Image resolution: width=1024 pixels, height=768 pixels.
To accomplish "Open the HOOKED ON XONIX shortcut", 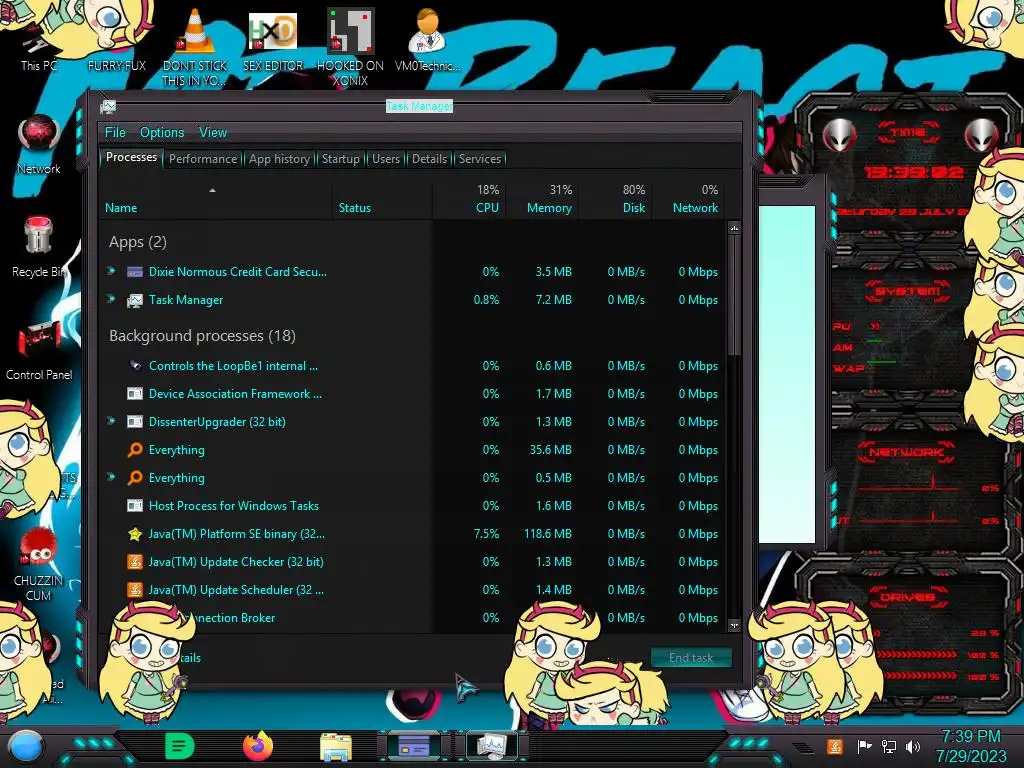I will 351,47.
